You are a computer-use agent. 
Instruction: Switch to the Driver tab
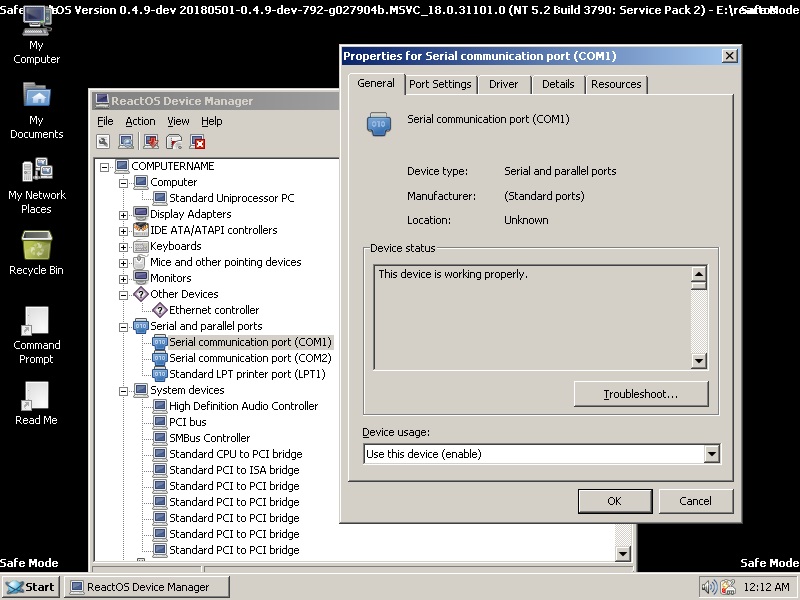(504, 84)
